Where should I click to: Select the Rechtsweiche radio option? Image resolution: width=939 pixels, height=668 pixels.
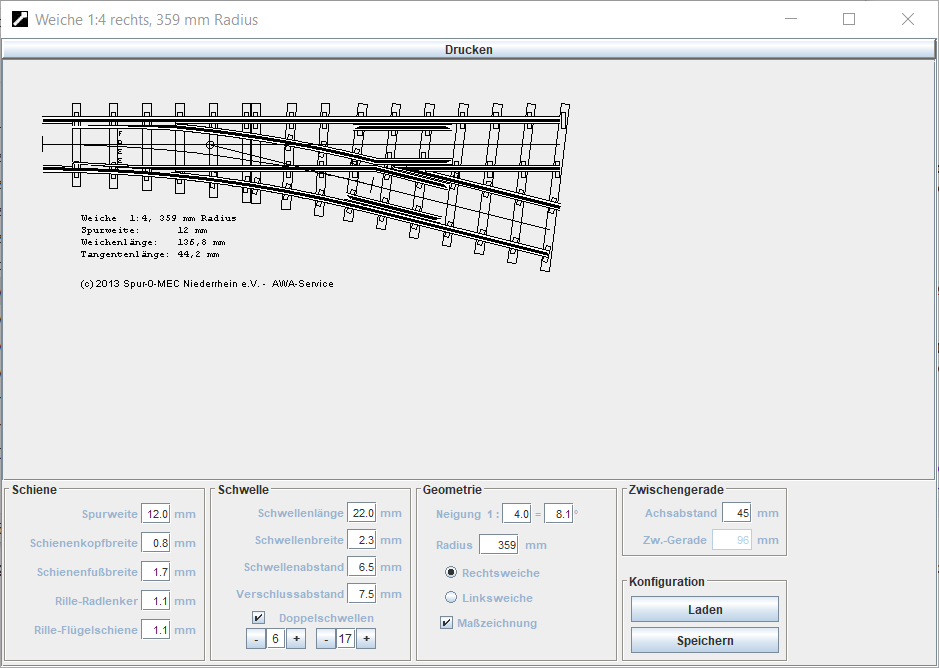coord(451,573)
